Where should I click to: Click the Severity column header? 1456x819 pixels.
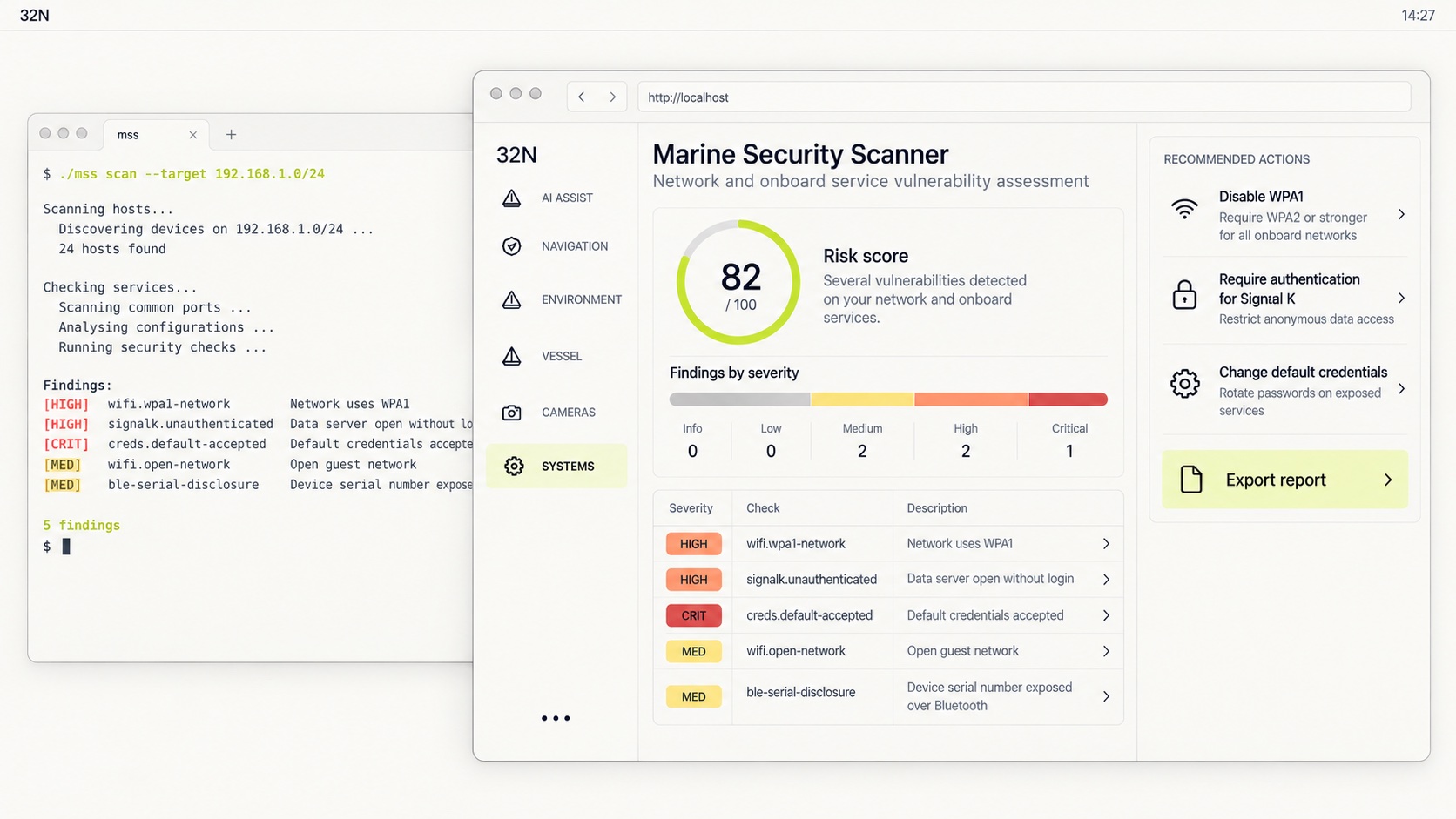coord(691,508)
